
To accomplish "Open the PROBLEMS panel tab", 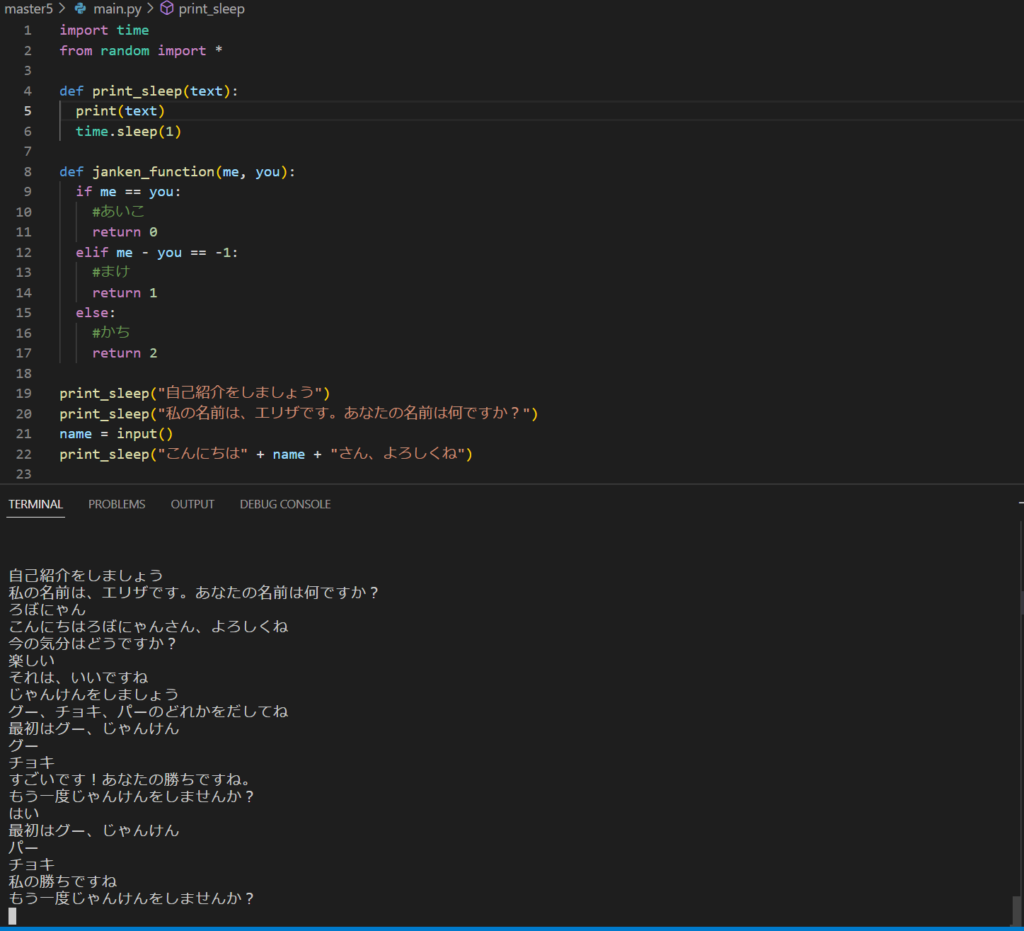I will pyautogui.click(x=116, y=504).
